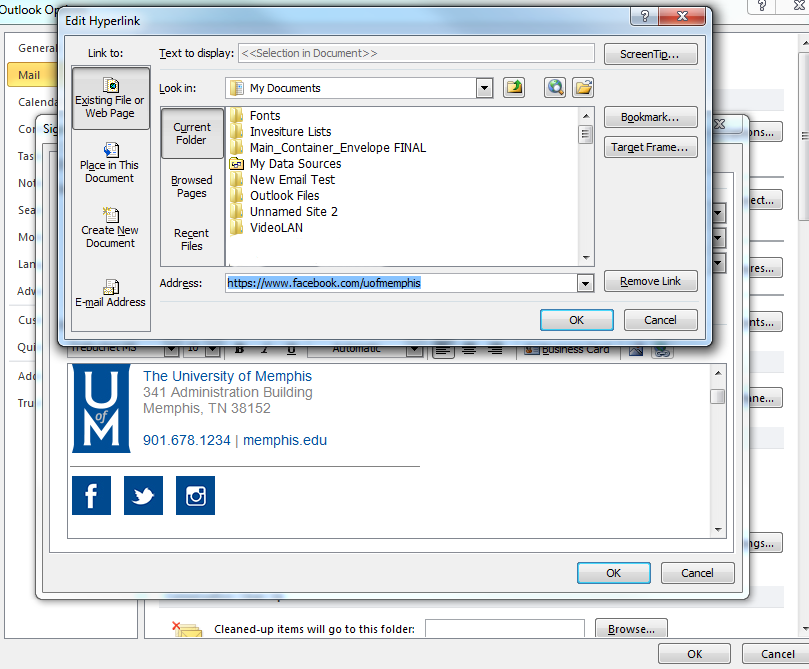Click the Facebook icon in the signature
The image size is (809, 669).
tap(91, 496)
